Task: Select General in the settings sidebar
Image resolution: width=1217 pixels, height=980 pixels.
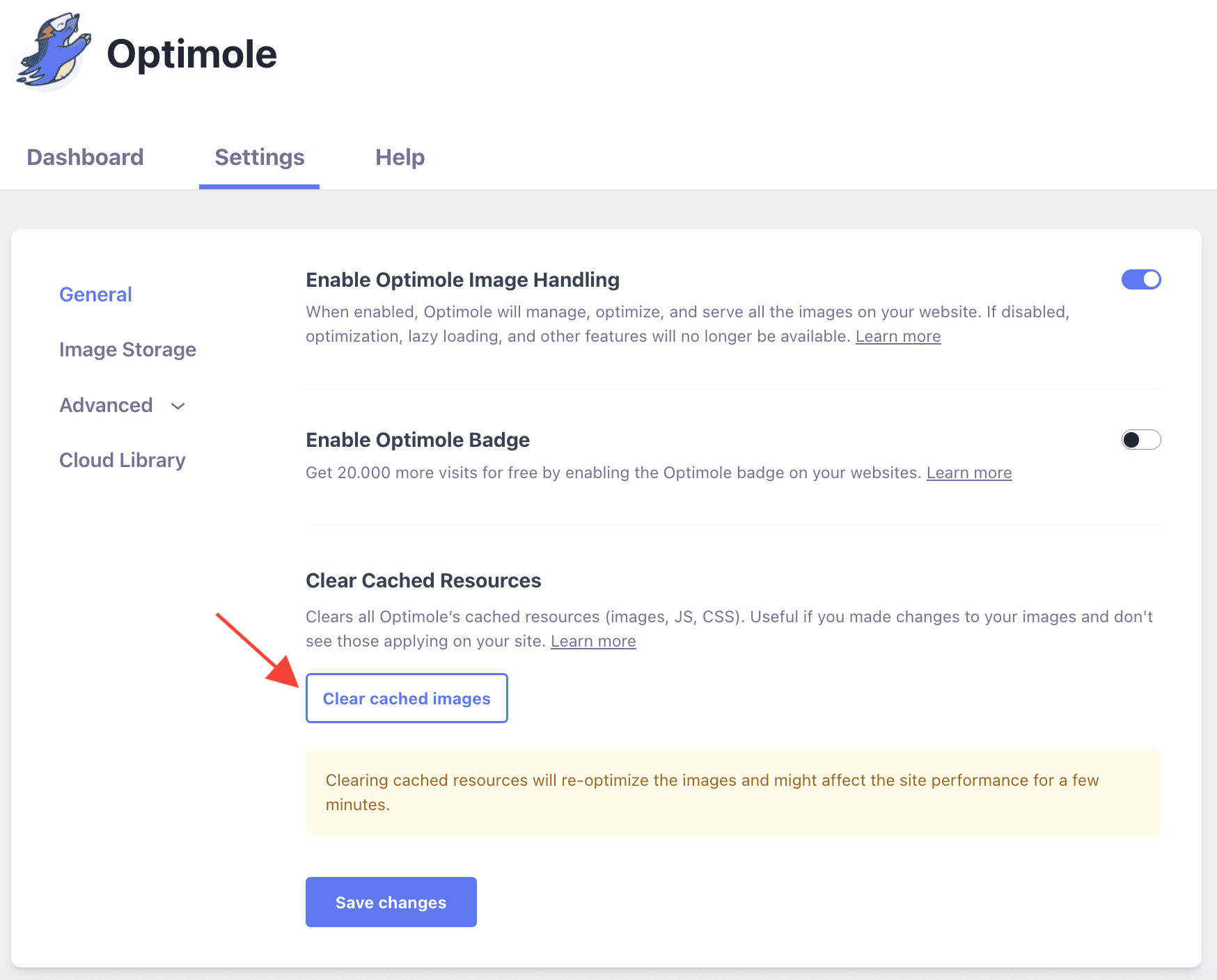Action: [95, 294]
